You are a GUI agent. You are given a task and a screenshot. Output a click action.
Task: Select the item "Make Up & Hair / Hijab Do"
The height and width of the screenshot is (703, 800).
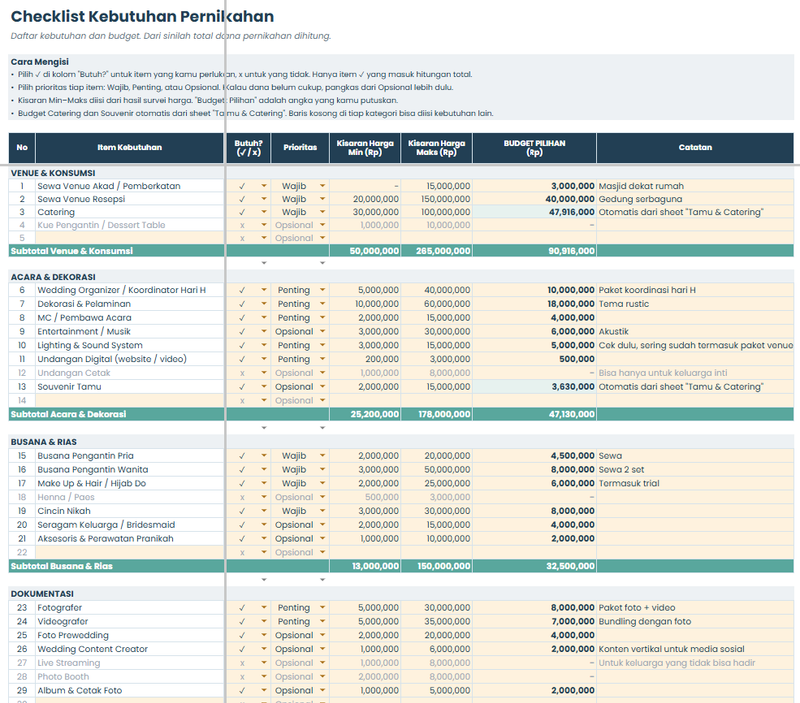coord(91,483)
